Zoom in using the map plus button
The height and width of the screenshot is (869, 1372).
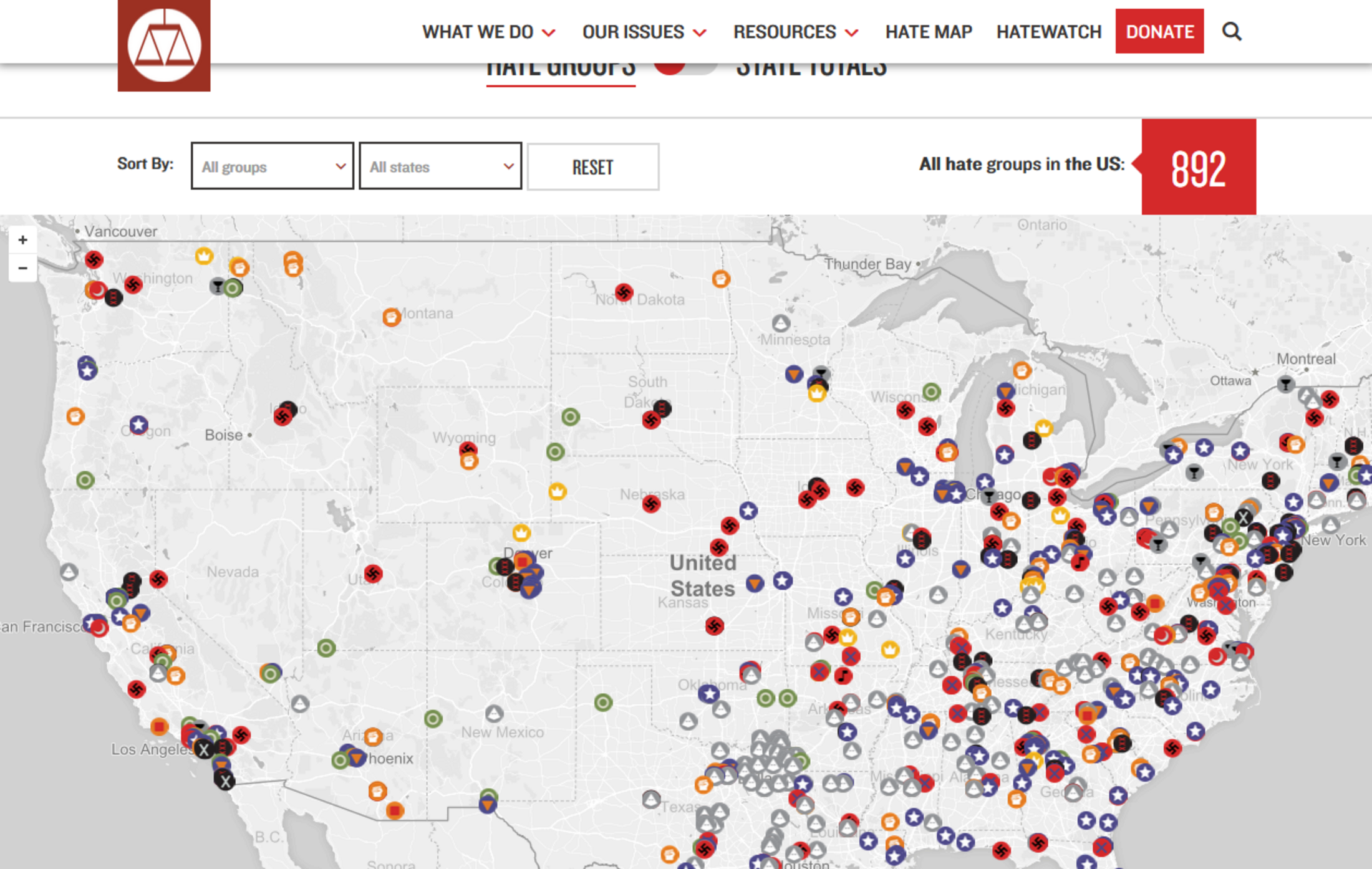23,240
